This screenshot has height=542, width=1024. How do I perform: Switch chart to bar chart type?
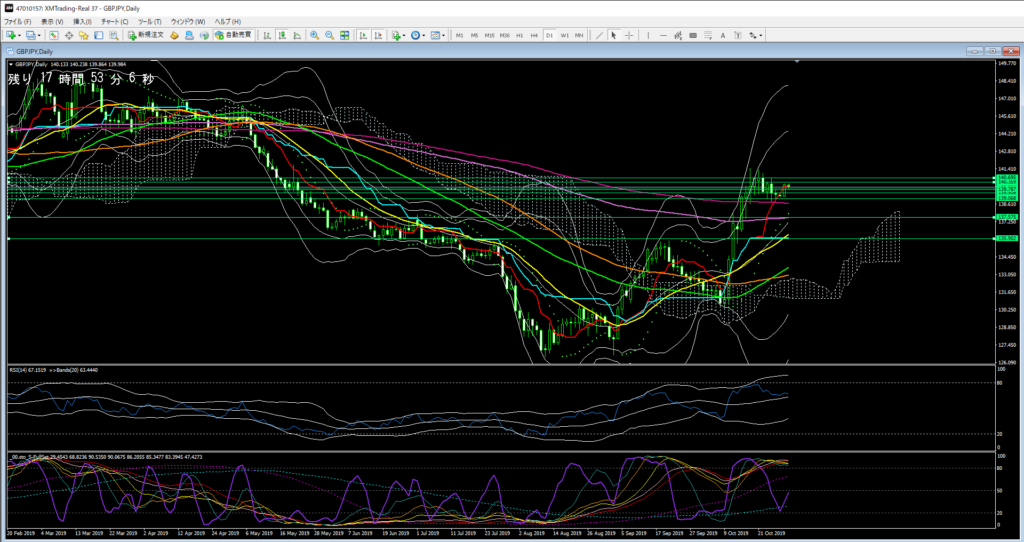267,35
